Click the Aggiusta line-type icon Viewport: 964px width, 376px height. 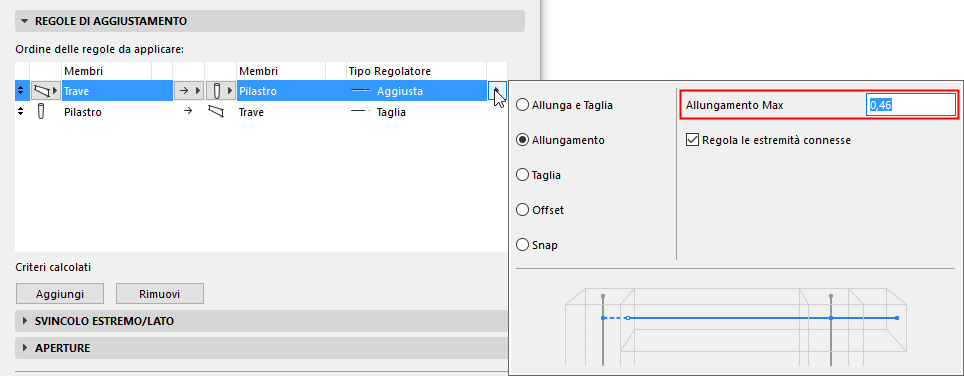click(361, 91)
